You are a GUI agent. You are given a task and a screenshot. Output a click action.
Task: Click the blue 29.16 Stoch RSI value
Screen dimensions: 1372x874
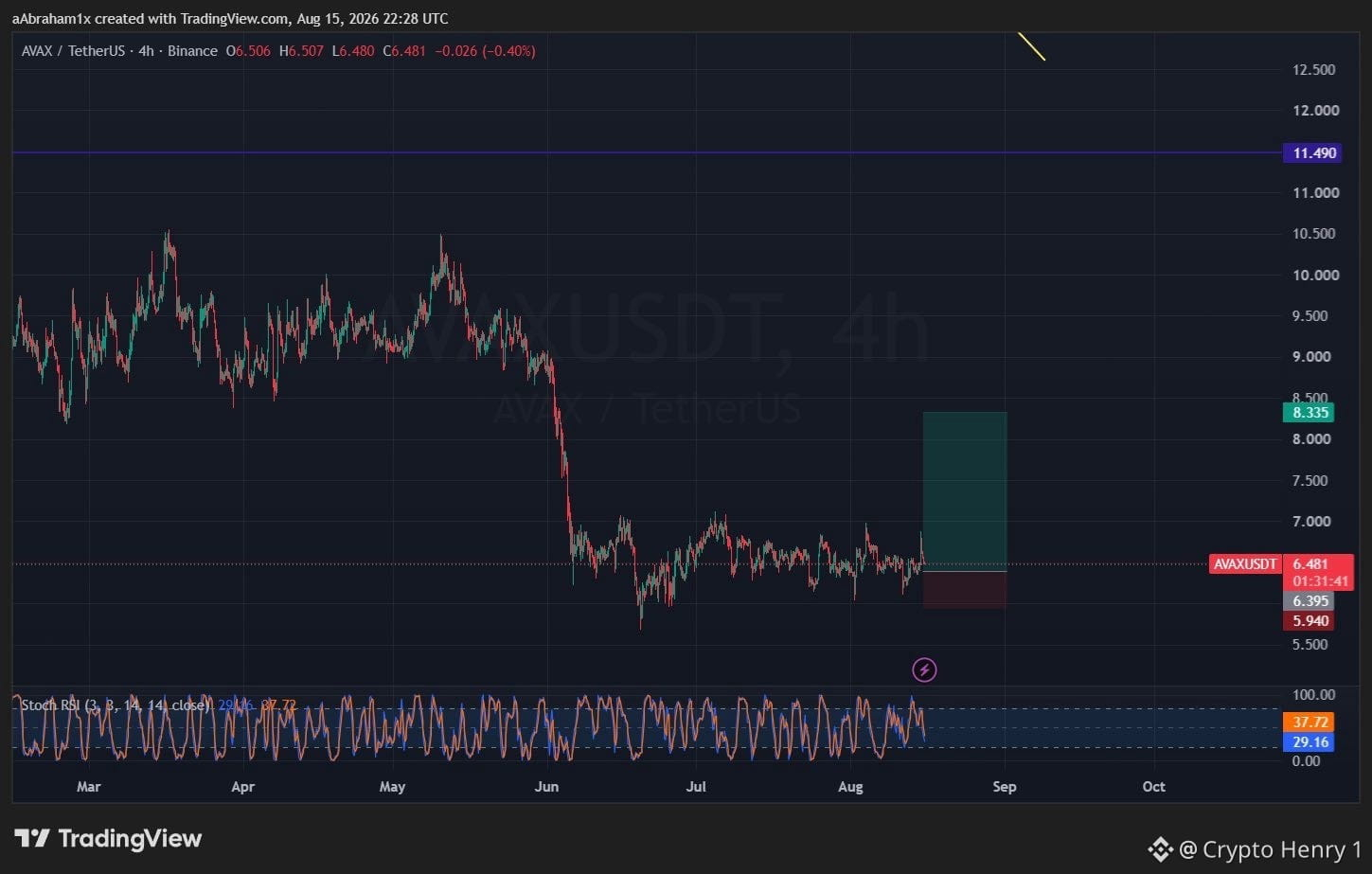[1310, 742]
